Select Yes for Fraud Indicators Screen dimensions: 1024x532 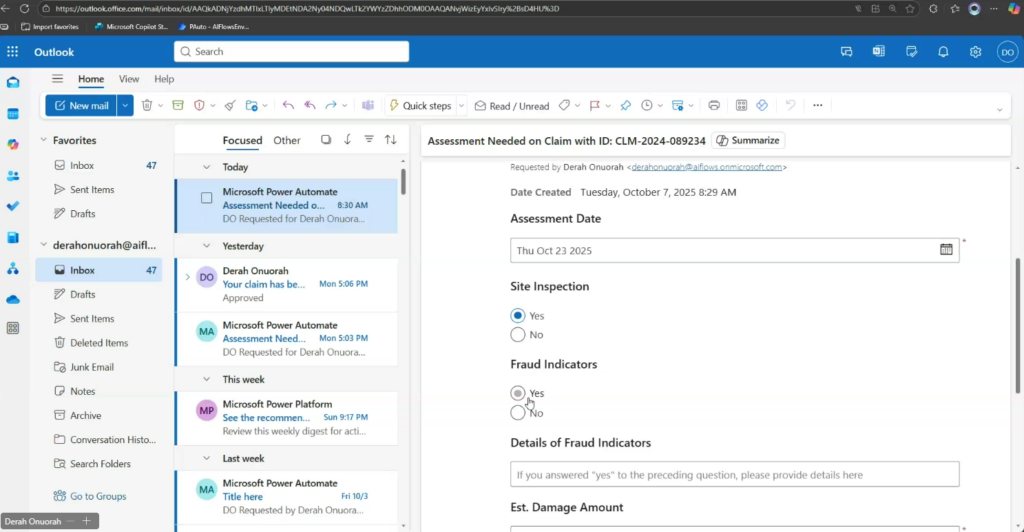coord(518,393)
